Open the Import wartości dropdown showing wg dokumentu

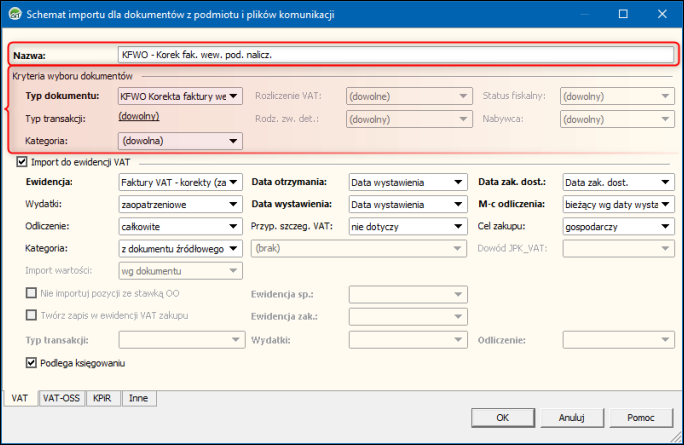pos(180,271)
